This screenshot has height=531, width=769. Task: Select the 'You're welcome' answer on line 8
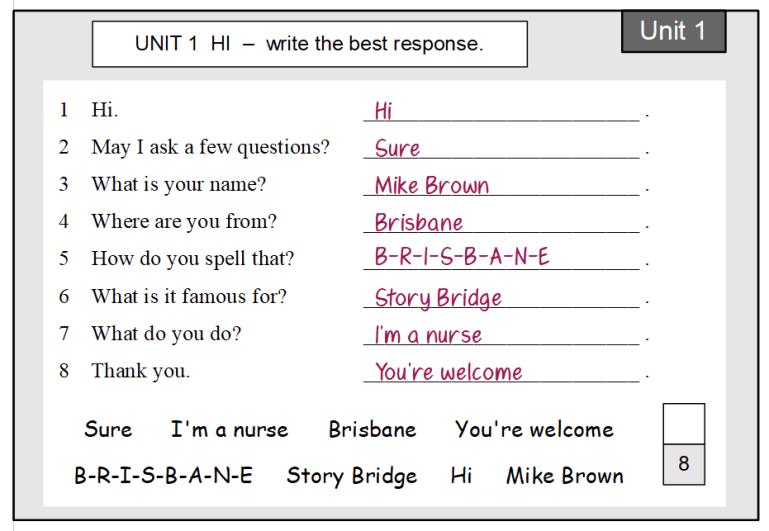(448, 372)
